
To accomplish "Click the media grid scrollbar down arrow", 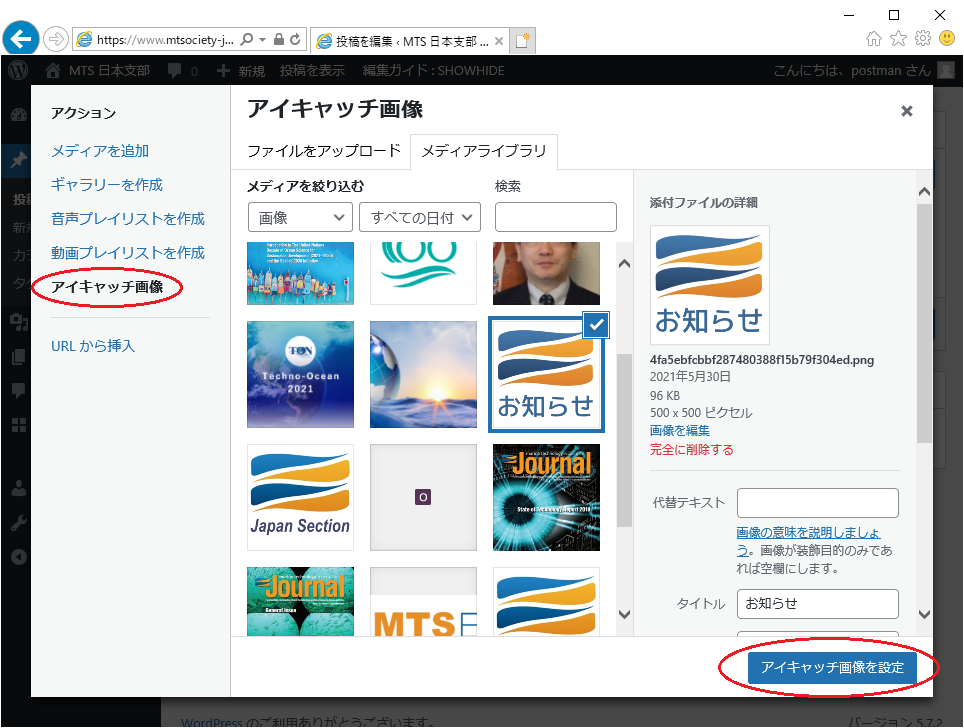I will tap(624, 614).
